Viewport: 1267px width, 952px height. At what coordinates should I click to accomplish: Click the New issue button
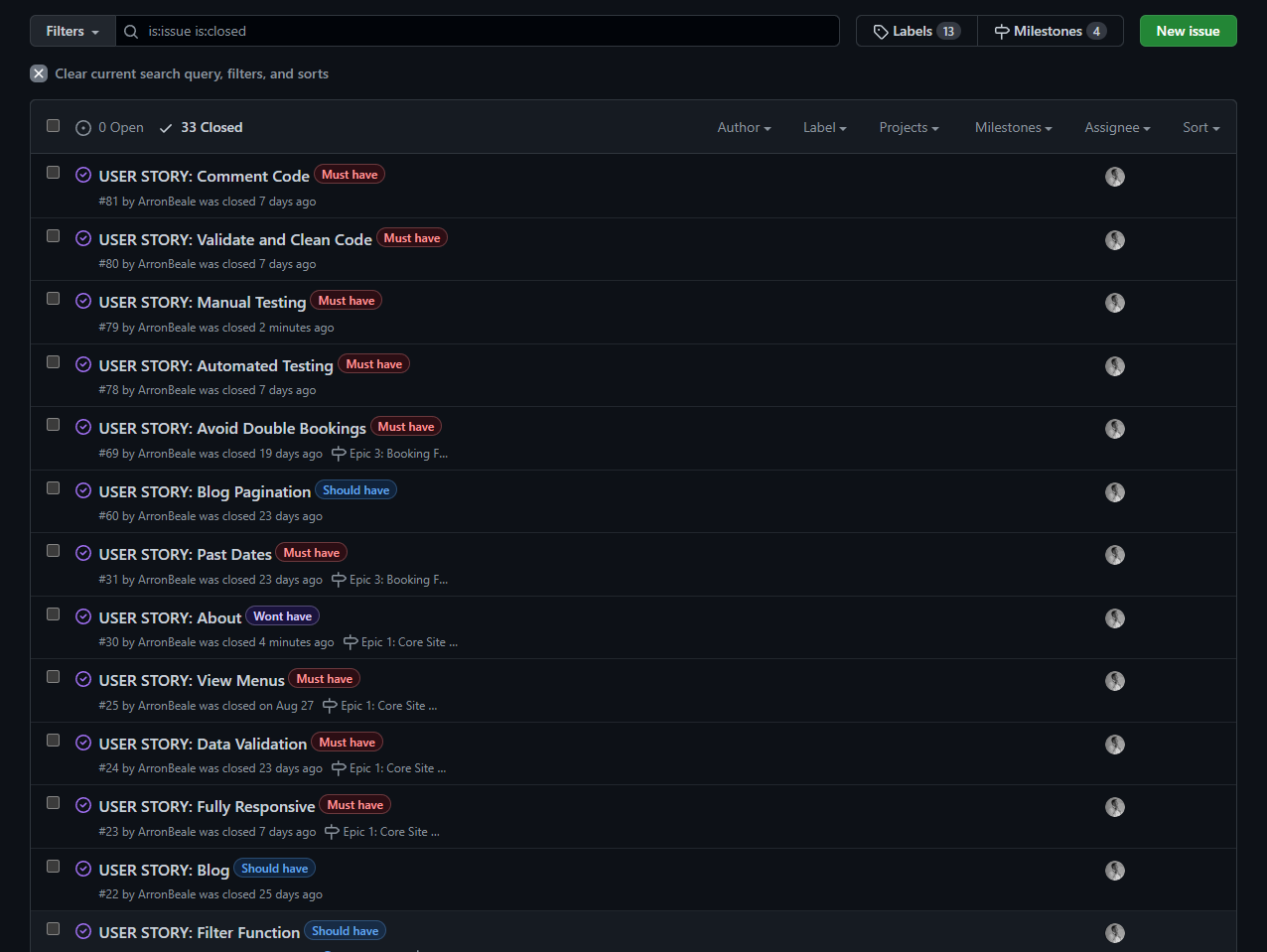[x=1188, y=31]
